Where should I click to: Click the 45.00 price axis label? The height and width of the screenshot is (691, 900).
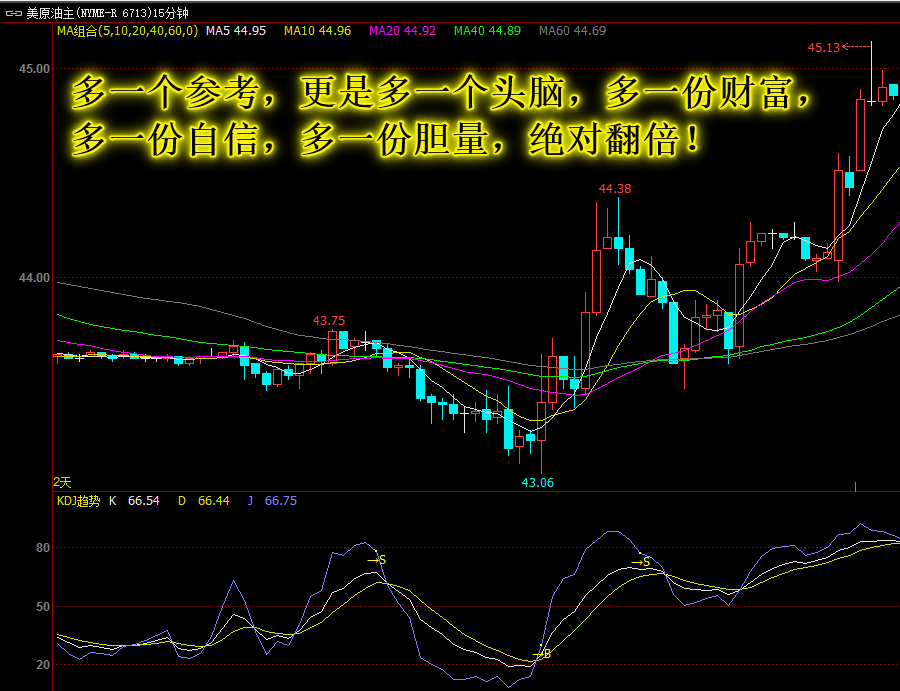tap(34, 69)
